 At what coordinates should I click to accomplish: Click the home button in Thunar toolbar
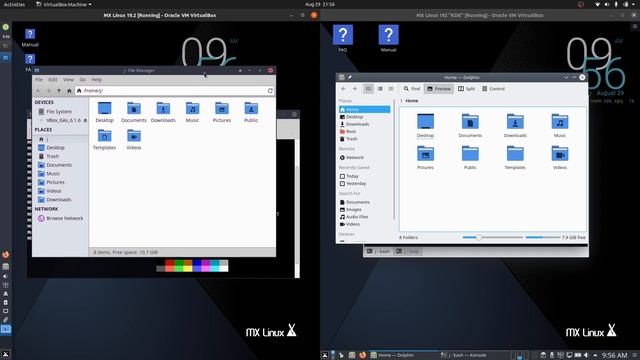(x=69, y=91)
